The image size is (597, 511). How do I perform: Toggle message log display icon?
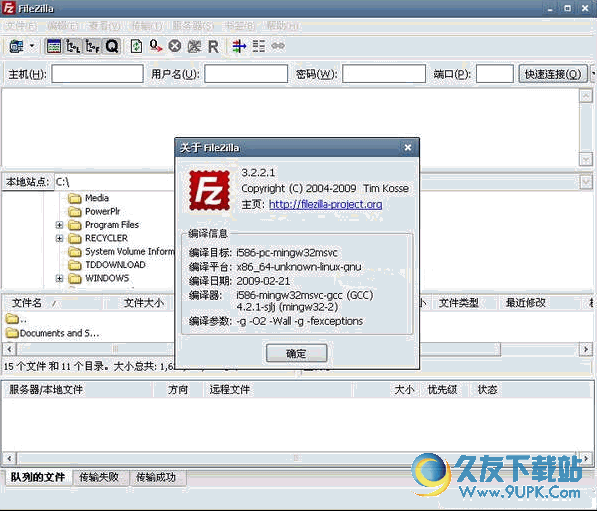tap(54, 46)
